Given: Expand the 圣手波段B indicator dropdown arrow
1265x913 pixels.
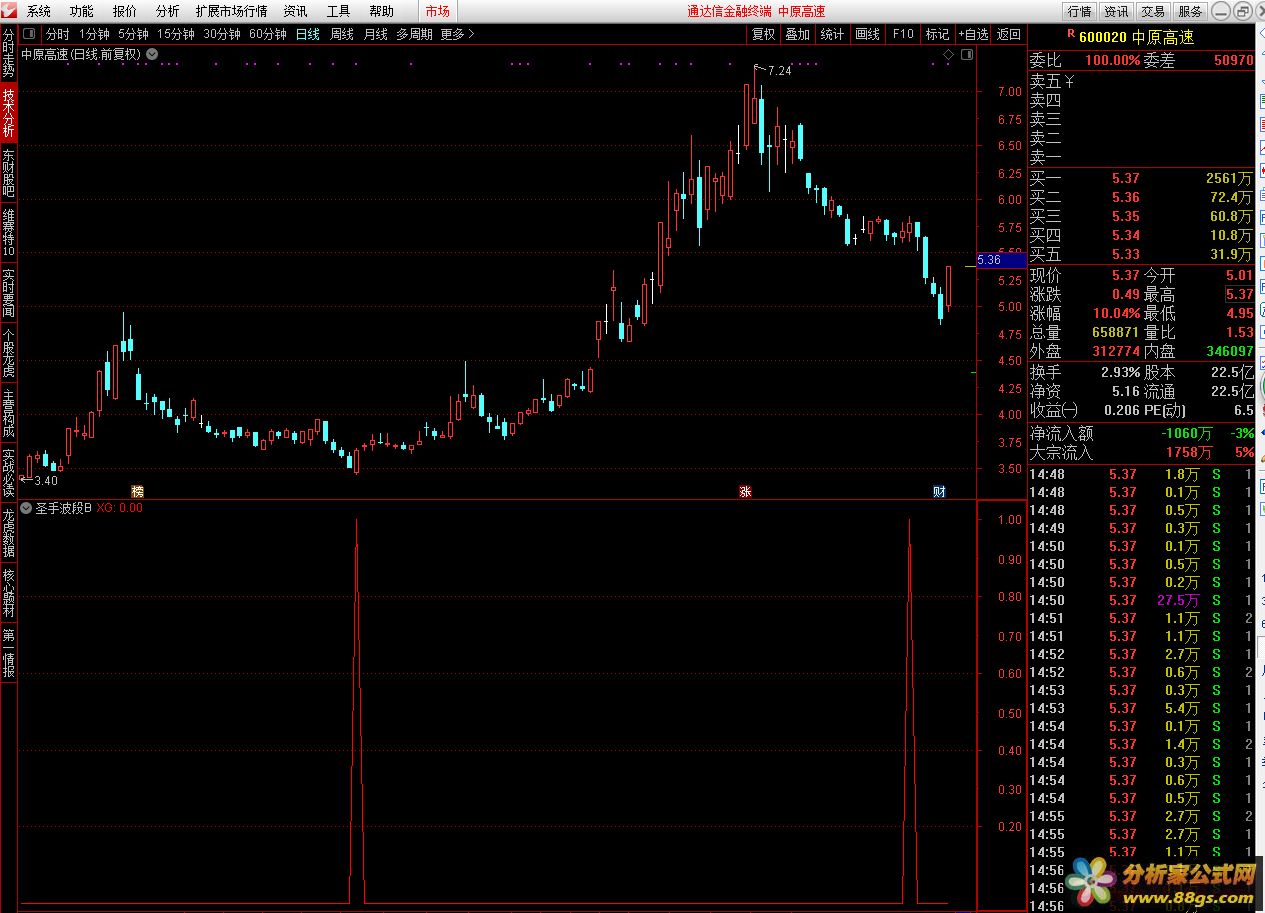Looking at the screenshot, I should coord(26,507).
